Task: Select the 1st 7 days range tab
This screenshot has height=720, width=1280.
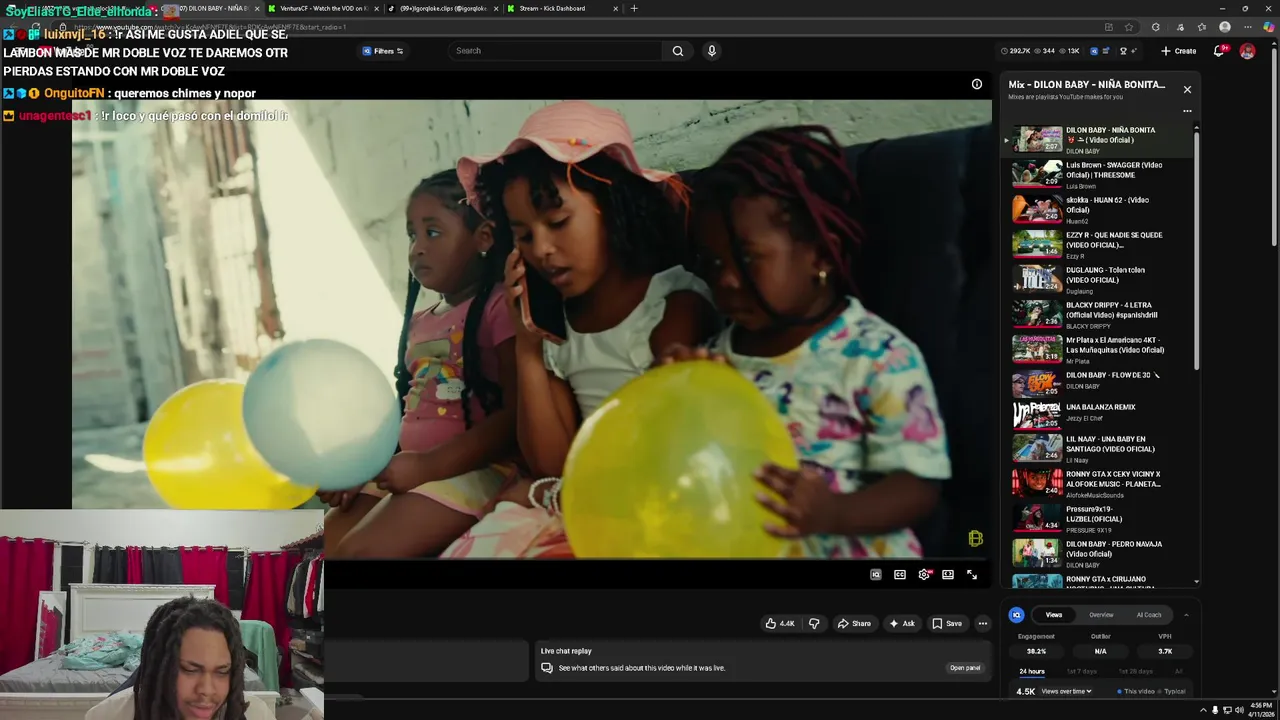Action: click(x=1082, y=671)
